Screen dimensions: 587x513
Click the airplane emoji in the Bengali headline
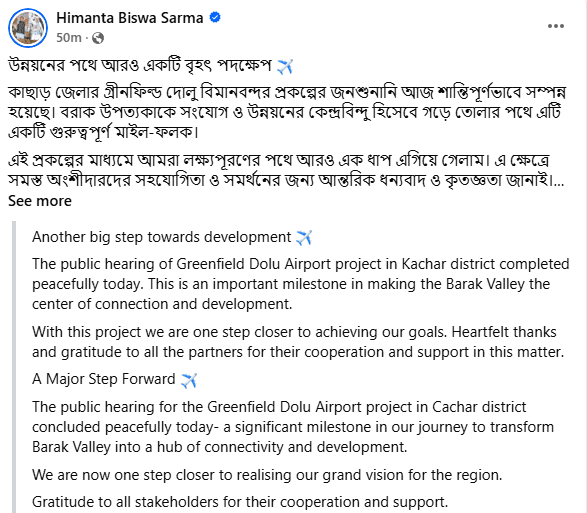point(285,66)
